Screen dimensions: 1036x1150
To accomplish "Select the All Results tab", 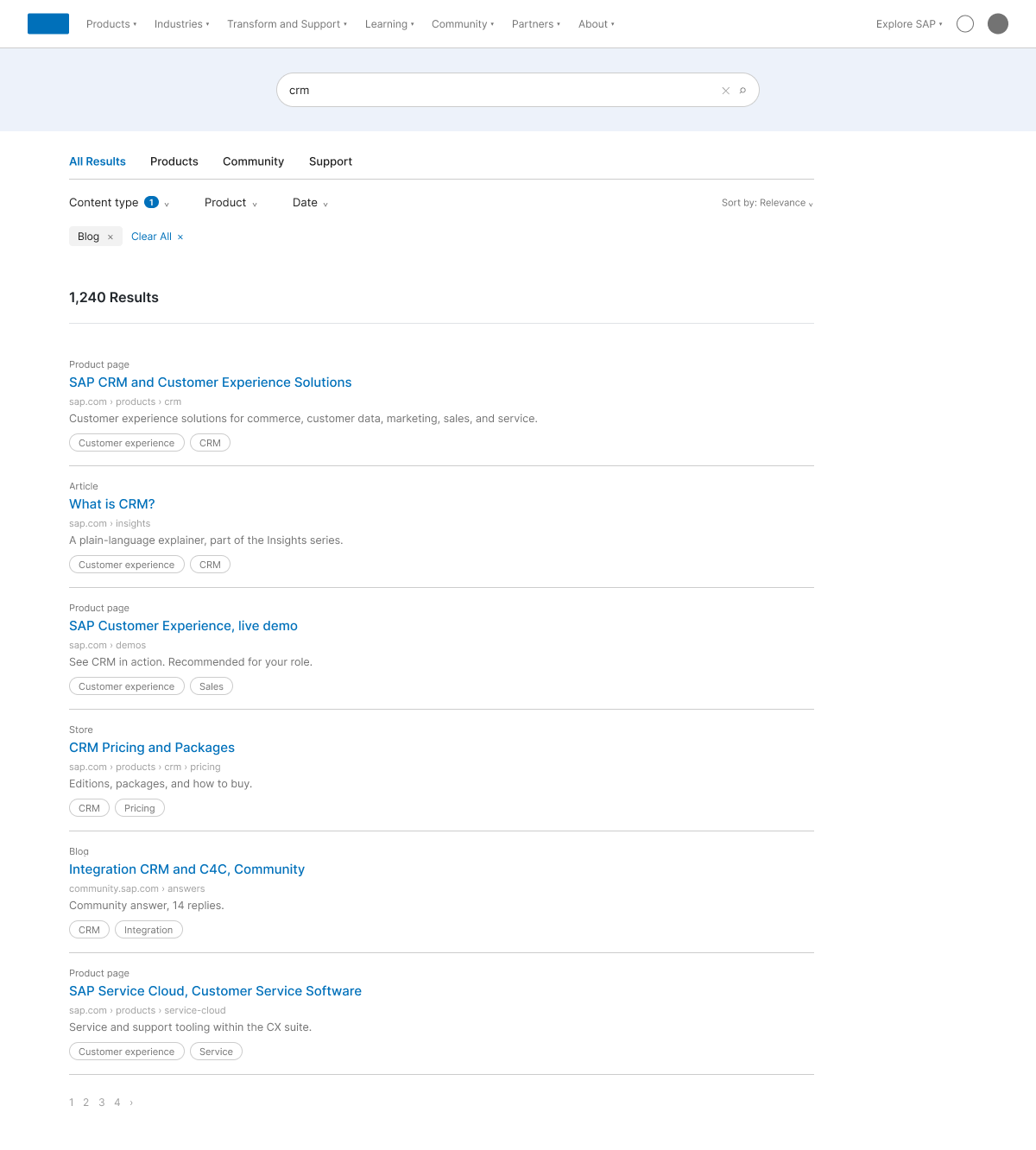I will (98, 161).
